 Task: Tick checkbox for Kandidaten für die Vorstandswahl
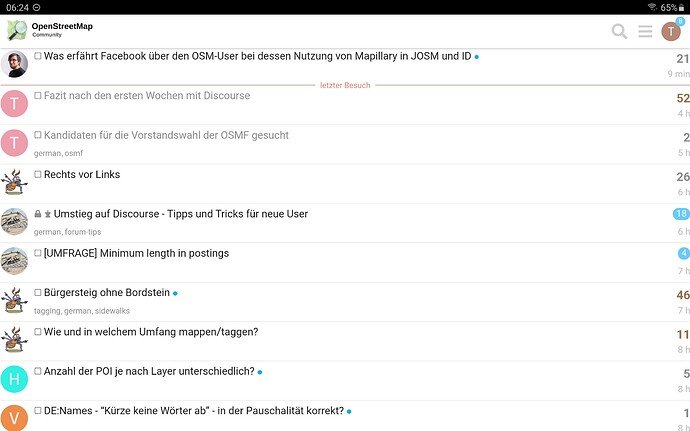click(38, 135)
